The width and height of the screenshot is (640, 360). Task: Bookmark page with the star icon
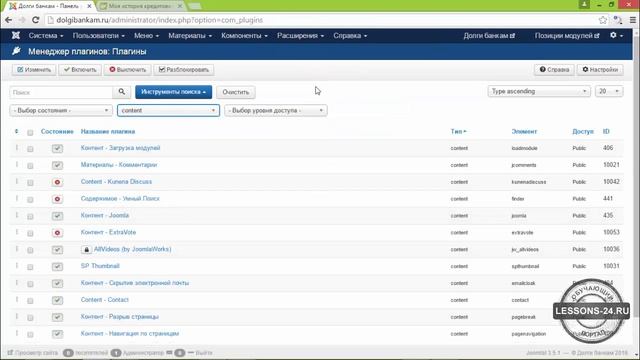click(602, 20)
